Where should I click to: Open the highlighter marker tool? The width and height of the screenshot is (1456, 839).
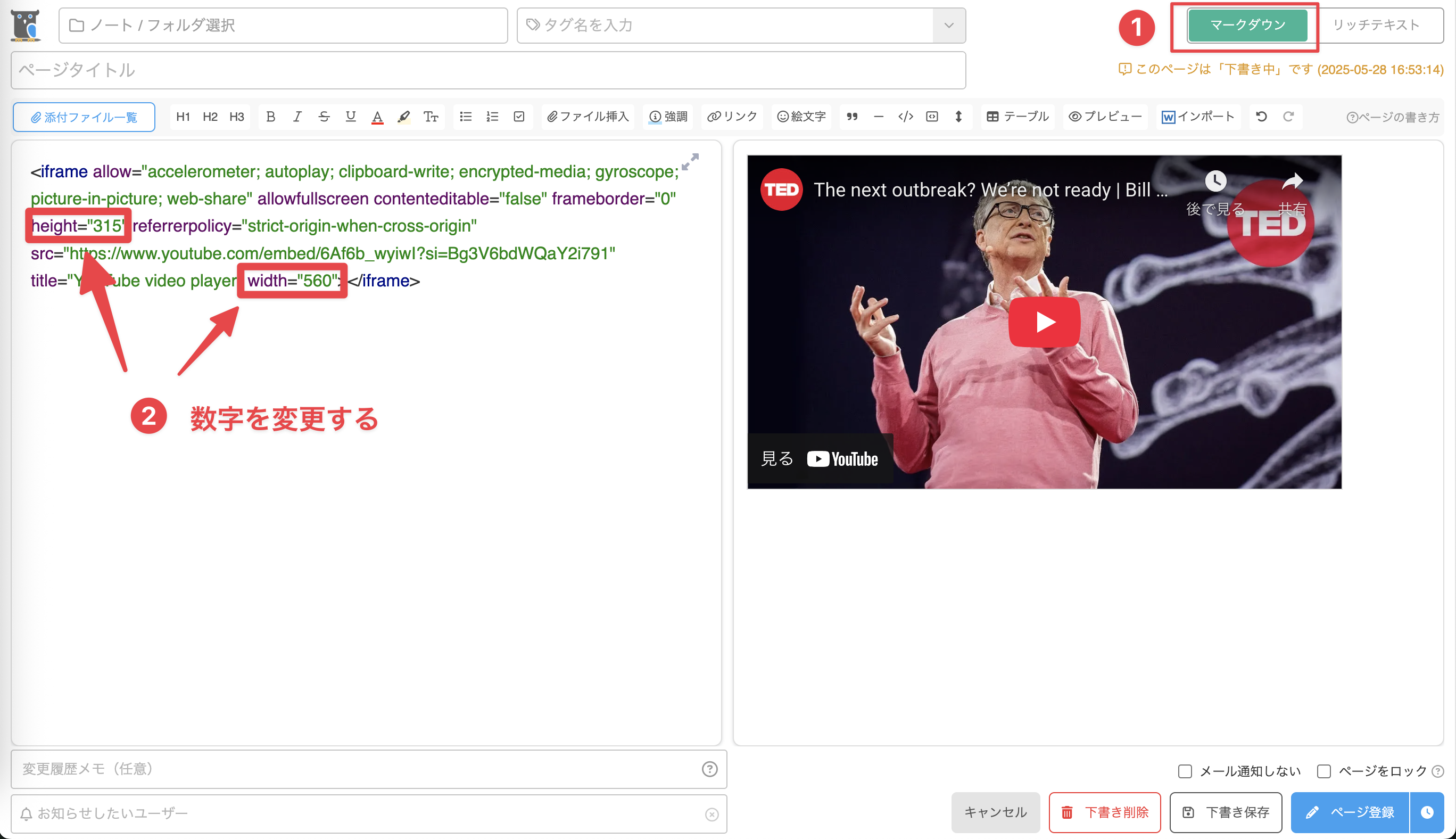point(404,117)
